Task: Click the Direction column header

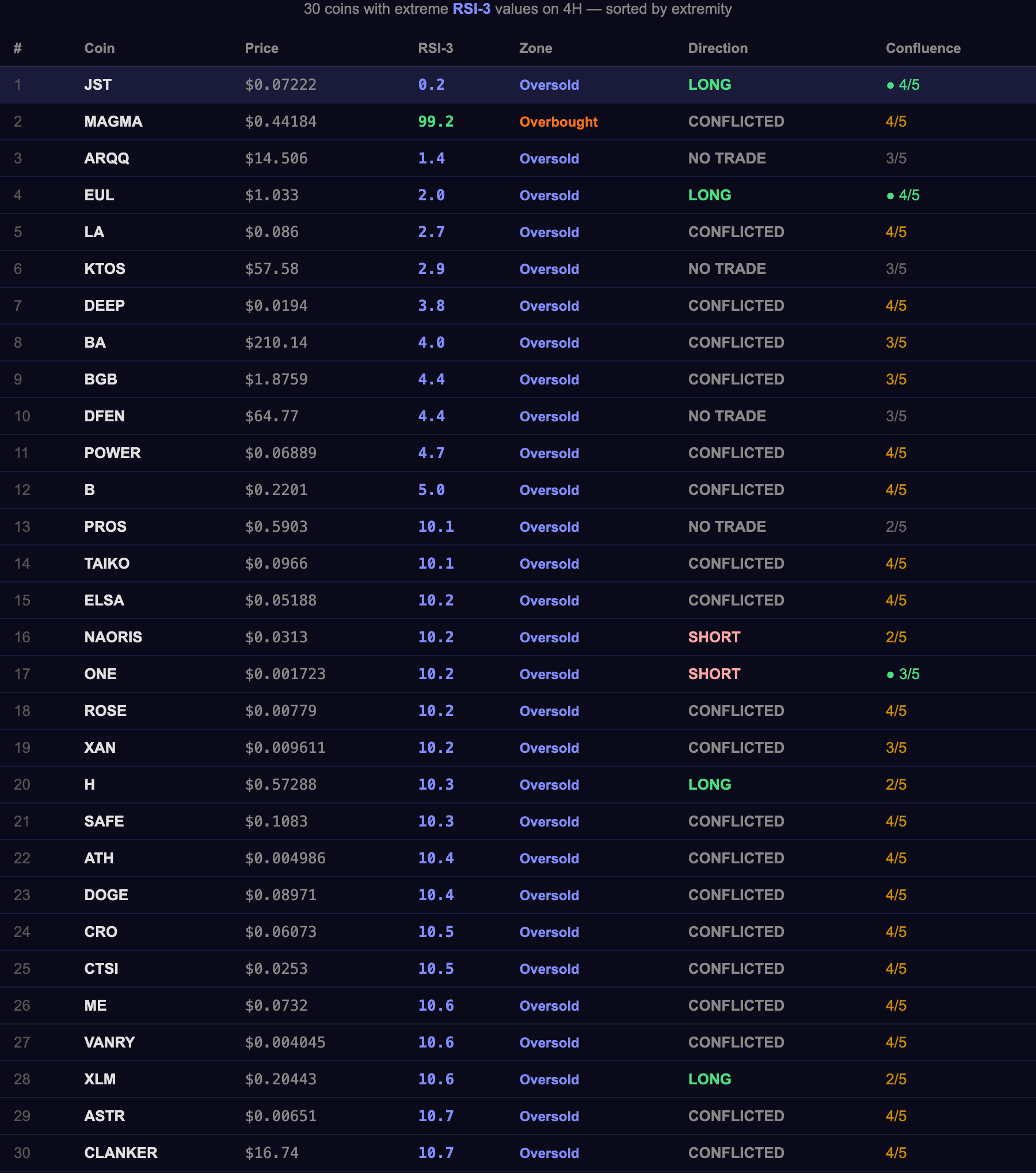Action: point(718,48)
